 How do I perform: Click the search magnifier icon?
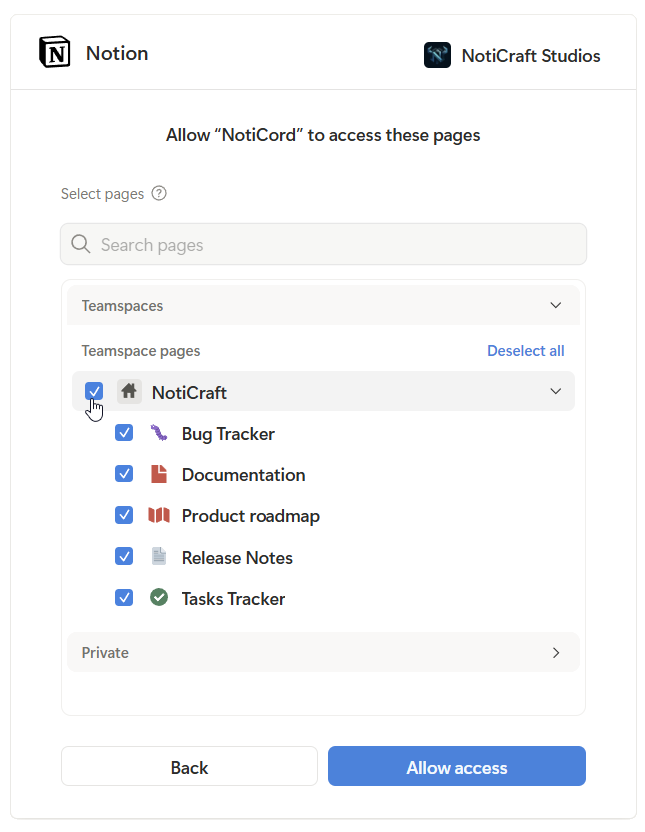[80, 244]
